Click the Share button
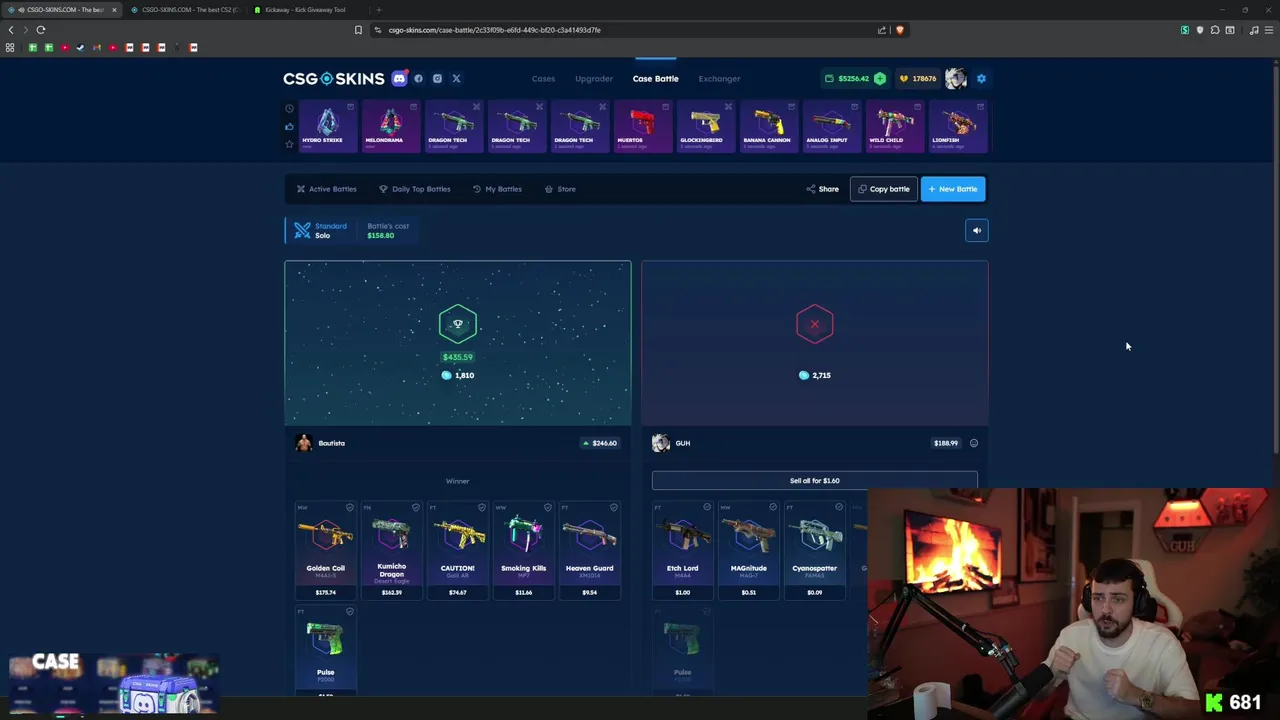Image resolution: width=1280 pixels, height=720 pixels. [x=823, y=189]
